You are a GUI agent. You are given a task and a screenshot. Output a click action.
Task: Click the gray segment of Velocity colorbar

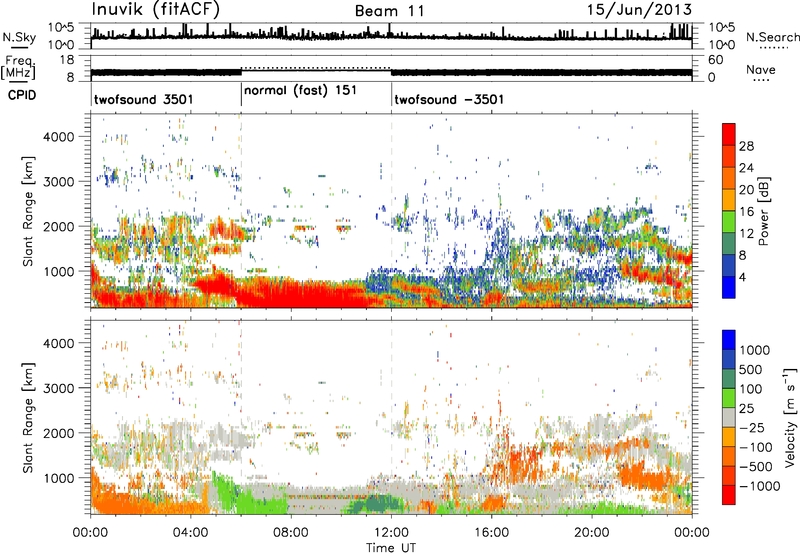pyautogui.click(x=729, y=417)
